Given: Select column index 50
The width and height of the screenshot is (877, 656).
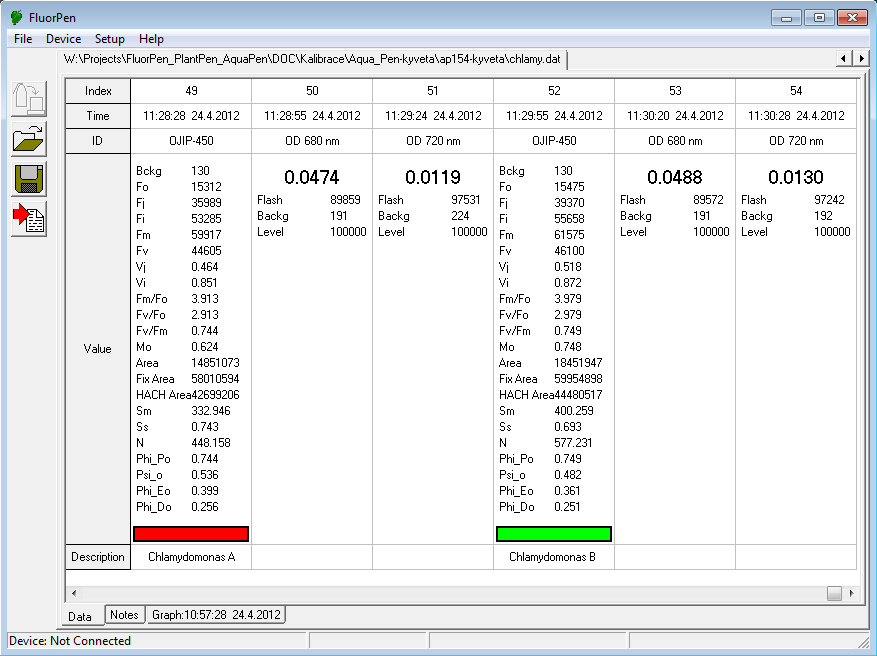Looking at the screenshot, I should click(x=312, y=91).
